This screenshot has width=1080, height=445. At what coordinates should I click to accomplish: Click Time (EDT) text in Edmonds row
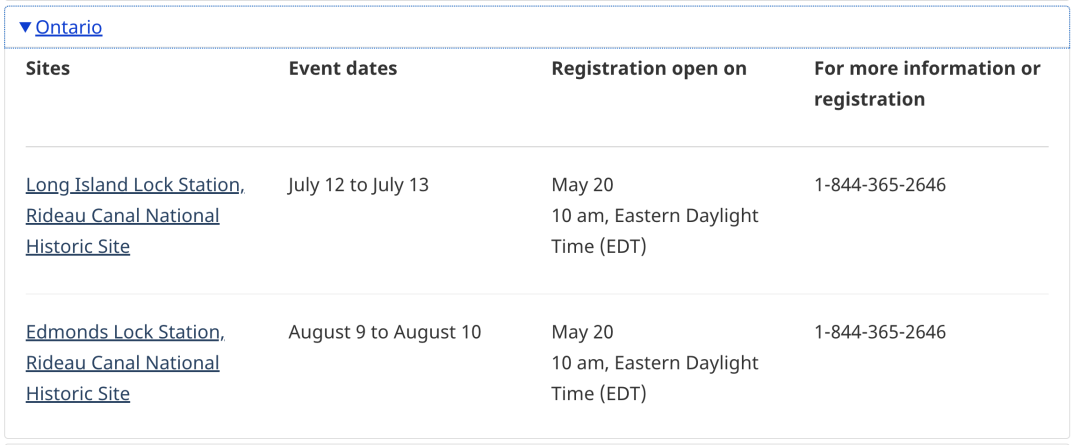click(599, 394)
